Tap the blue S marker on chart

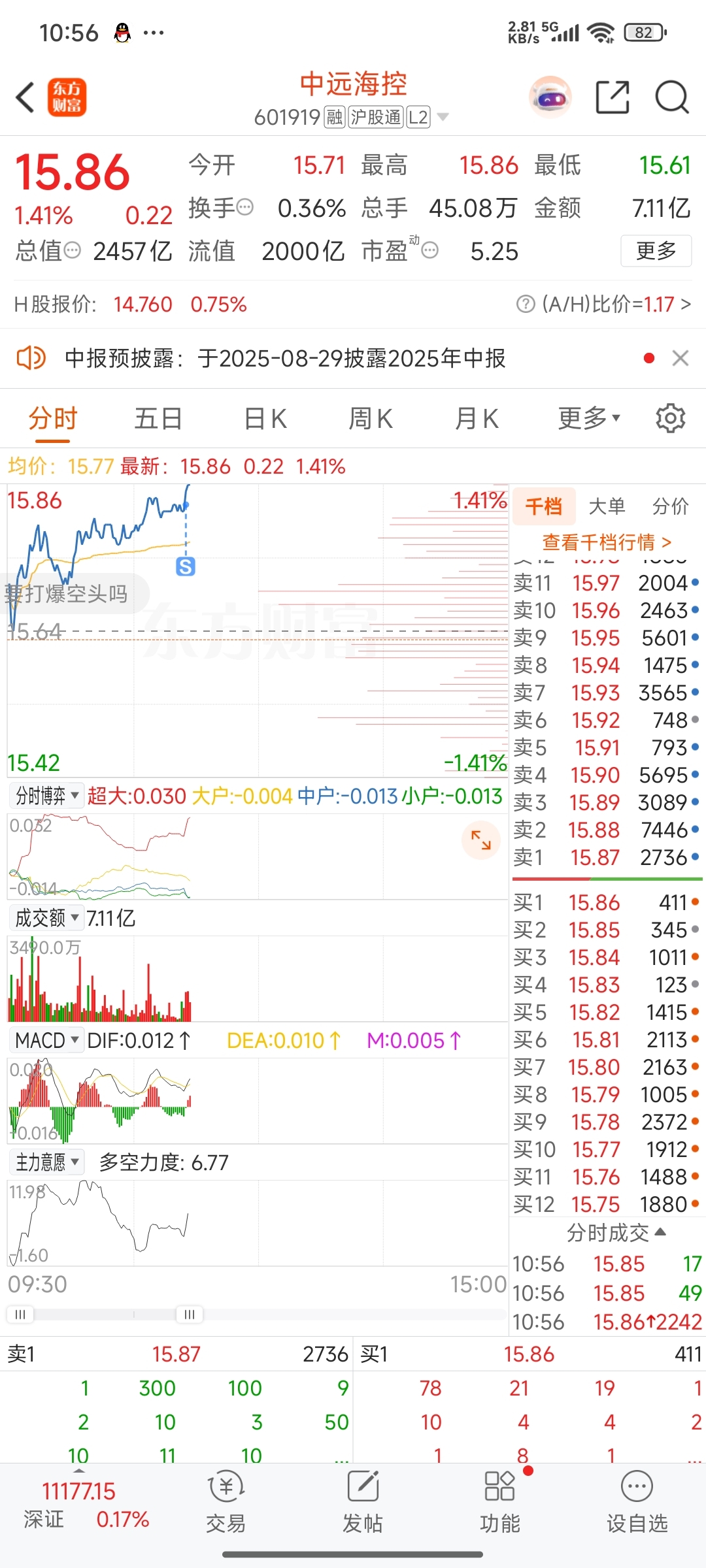[x=186, y=566]
